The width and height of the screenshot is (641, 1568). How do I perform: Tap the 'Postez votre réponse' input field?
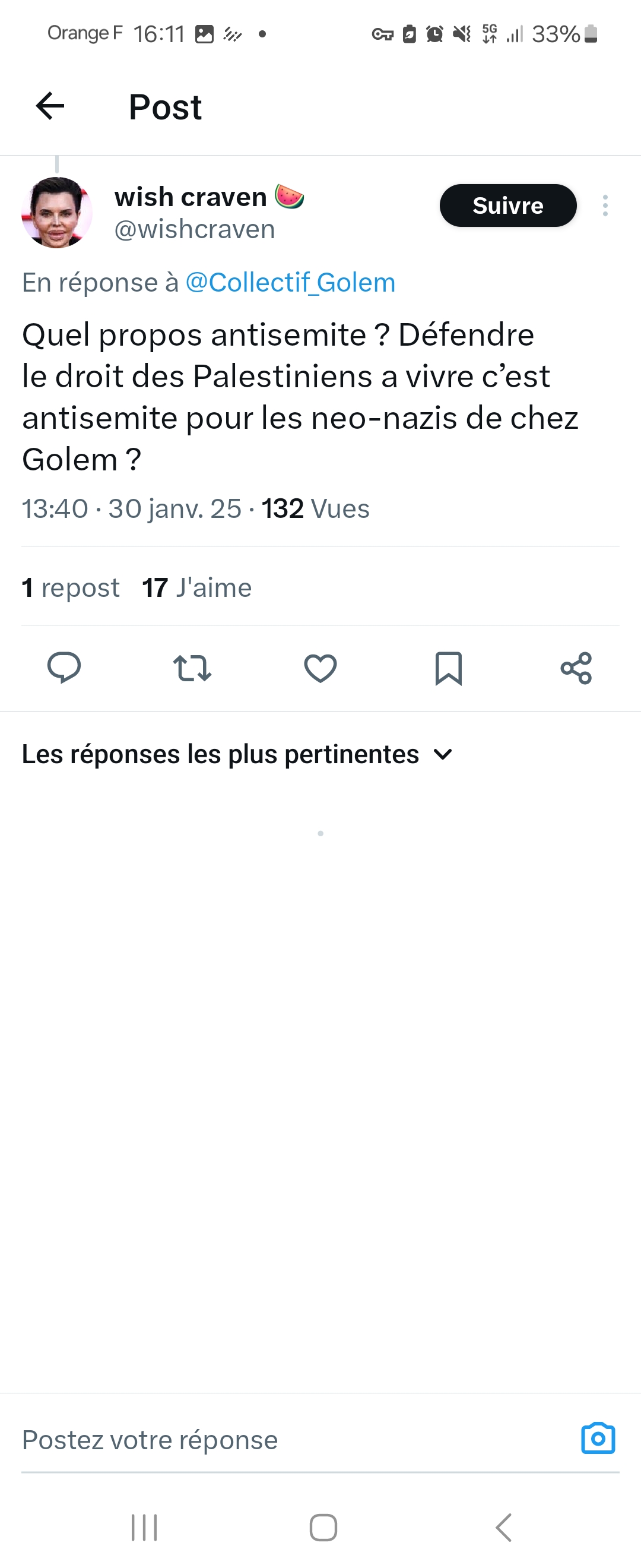pos(274,1440)
